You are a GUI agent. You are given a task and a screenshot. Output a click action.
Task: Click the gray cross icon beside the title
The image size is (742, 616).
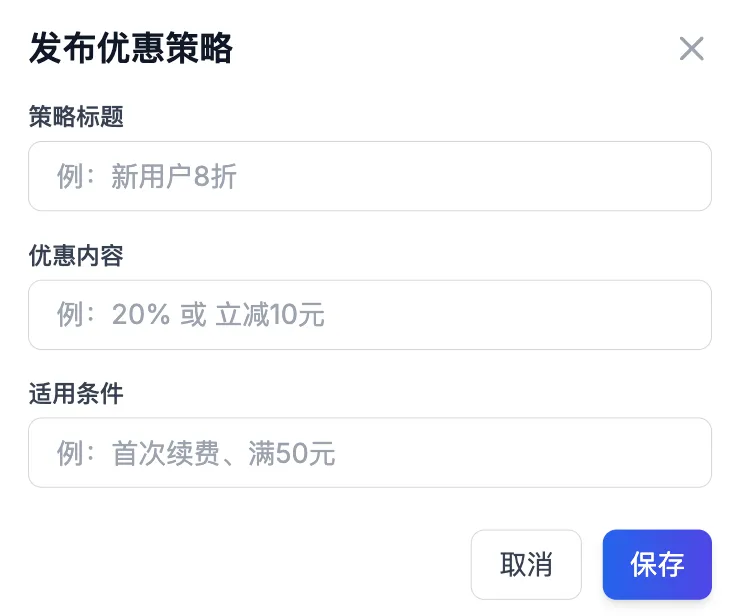691,49
